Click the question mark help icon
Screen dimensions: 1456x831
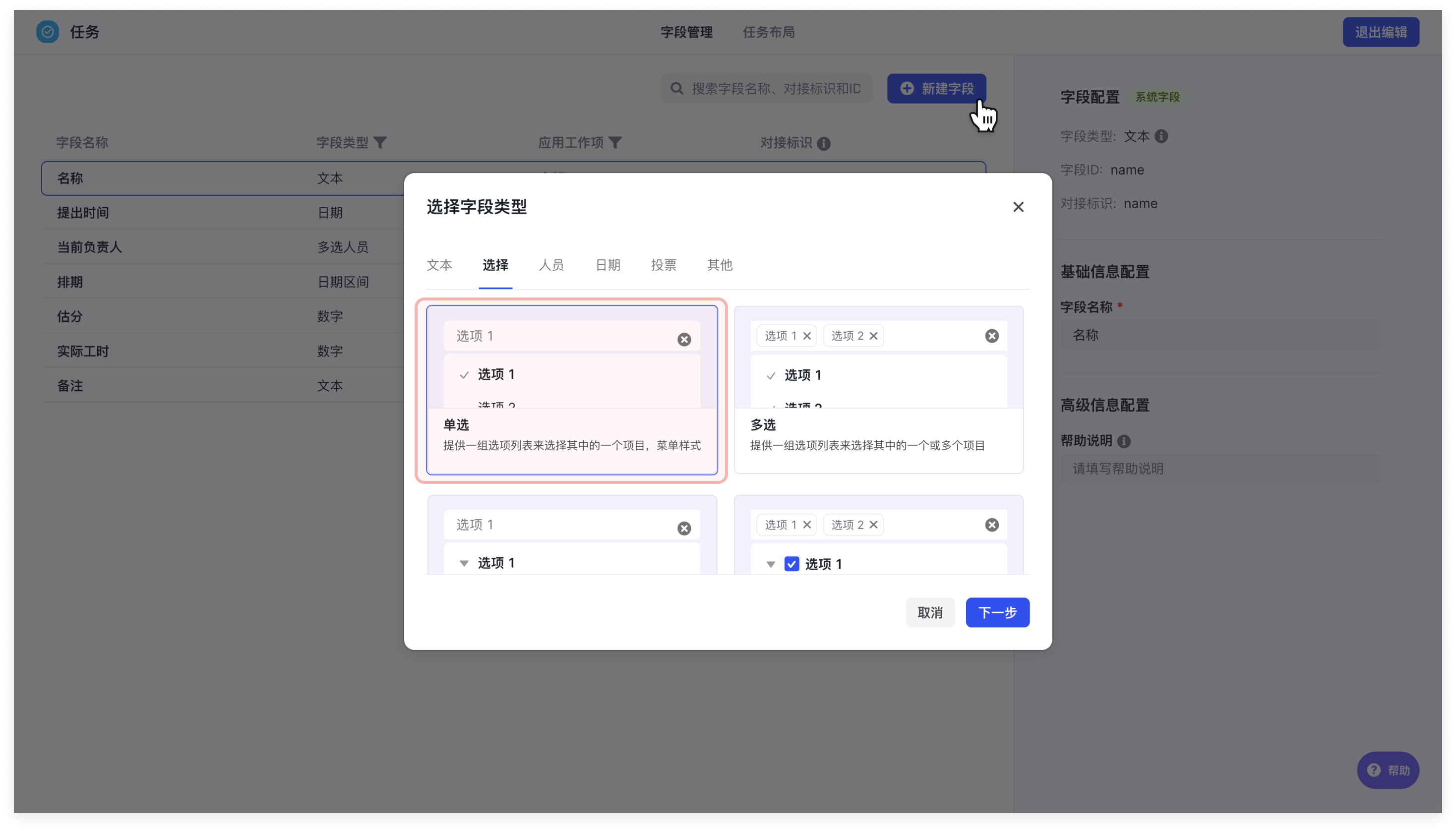point(1373,770)
